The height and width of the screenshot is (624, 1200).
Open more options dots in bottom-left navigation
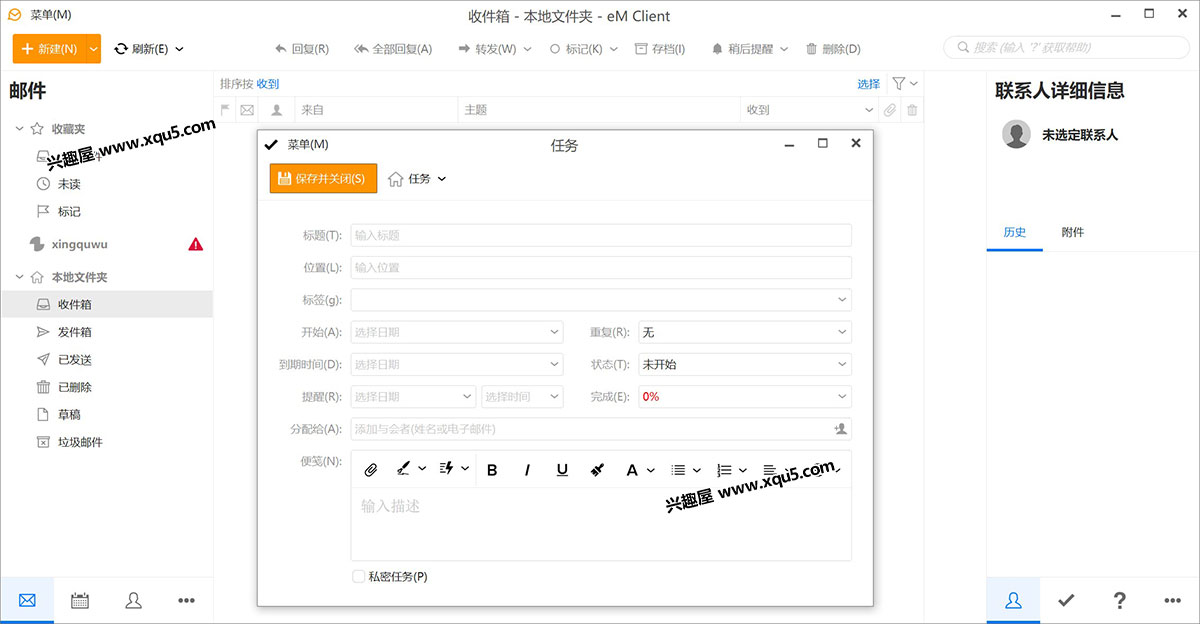coord(186,600)
